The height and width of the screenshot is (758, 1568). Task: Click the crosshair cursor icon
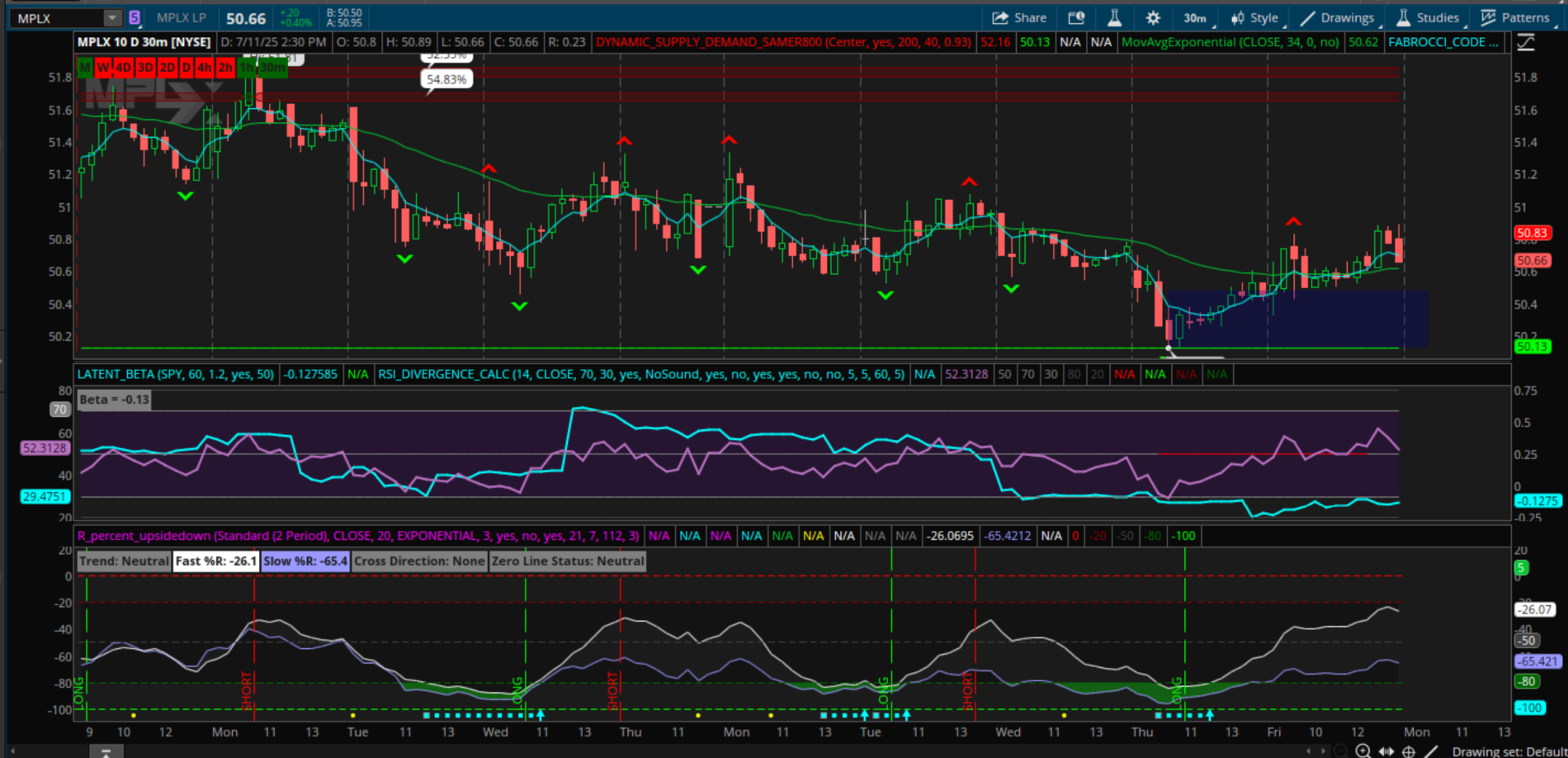[x=1409, y=751]
